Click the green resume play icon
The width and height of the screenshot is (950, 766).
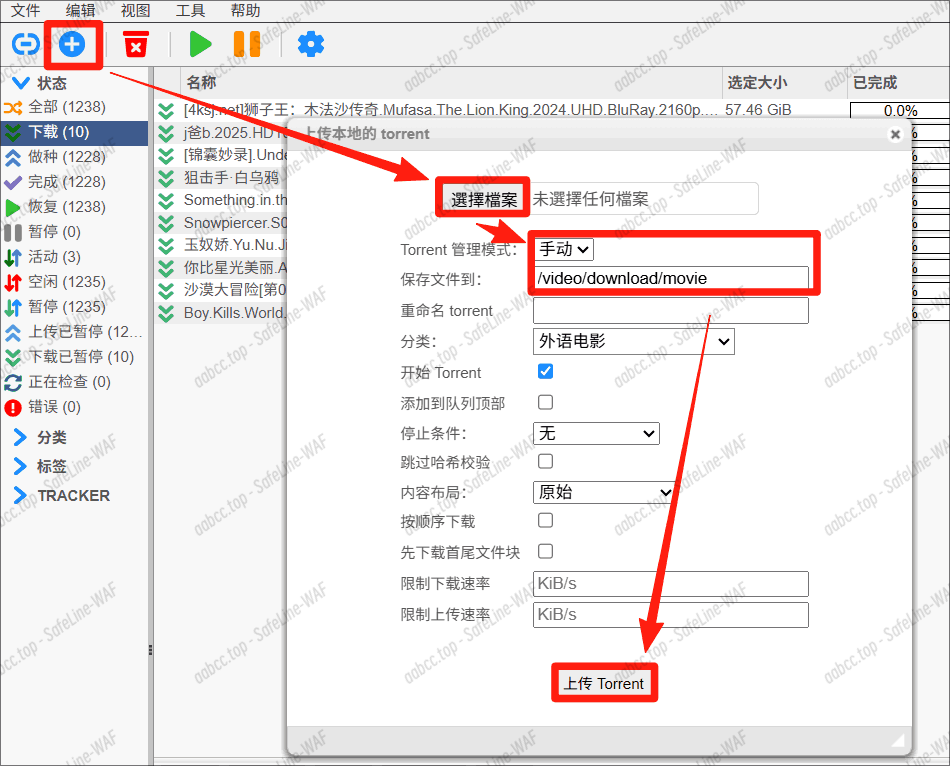click(x=200, y=44)
